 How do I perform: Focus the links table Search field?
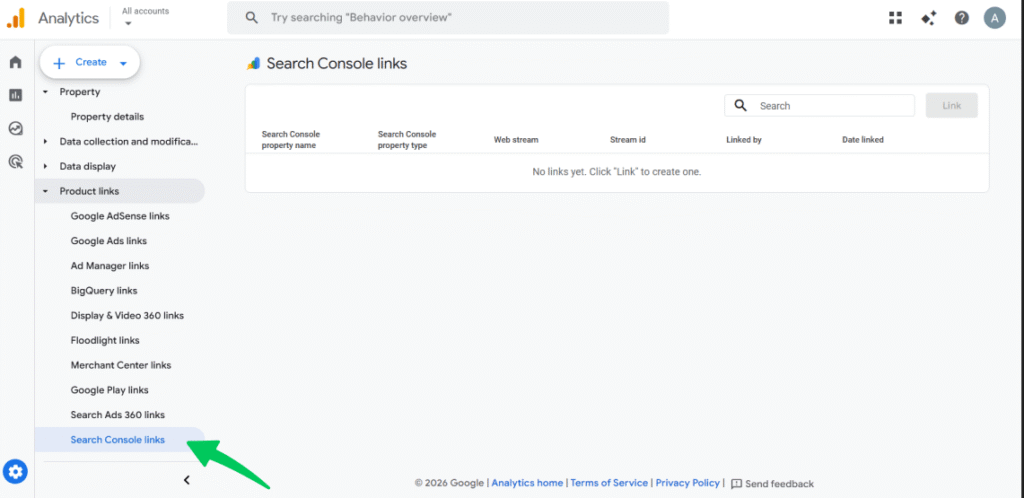(x=820, y=106)
